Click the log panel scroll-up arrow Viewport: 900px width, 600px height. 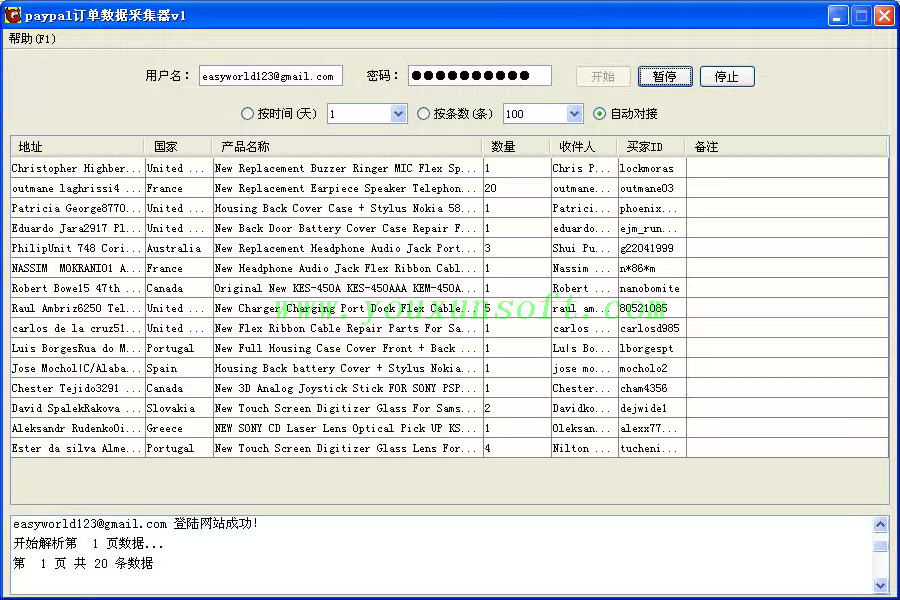coord(880,524)
